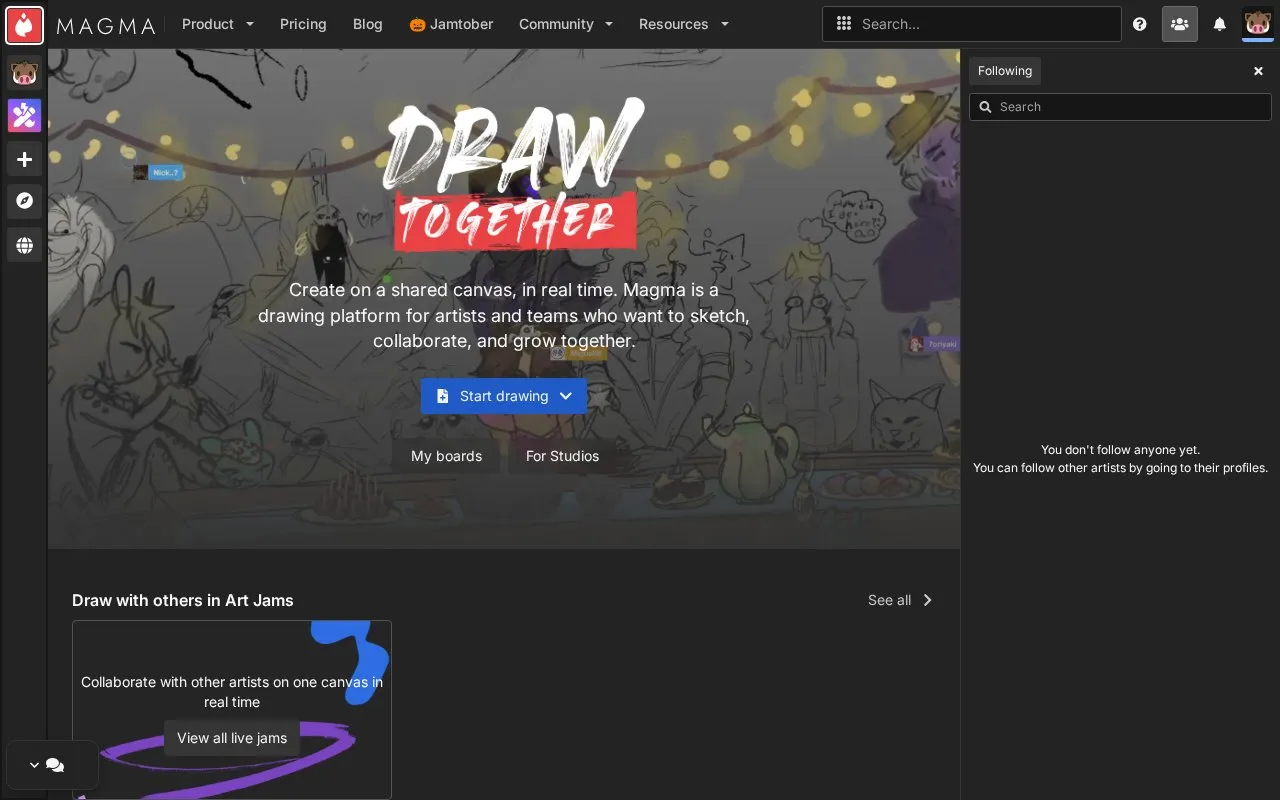1280x800 pixels.
Task: Open the purple paint-tools workspace icon
Action: coord(25,116)
